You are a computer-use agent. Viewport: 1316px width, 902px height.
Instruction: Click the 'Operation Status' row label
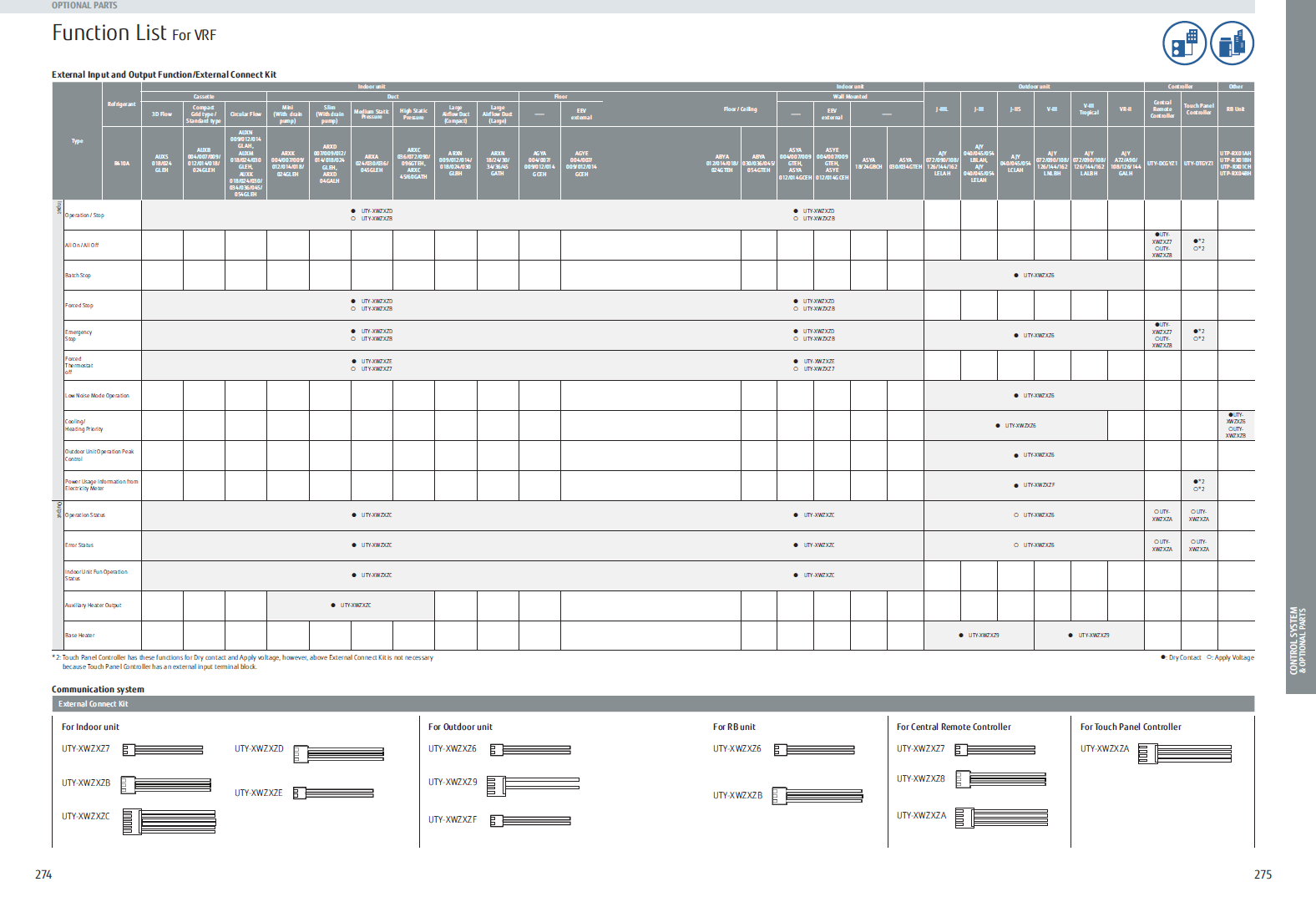(85, 515)
